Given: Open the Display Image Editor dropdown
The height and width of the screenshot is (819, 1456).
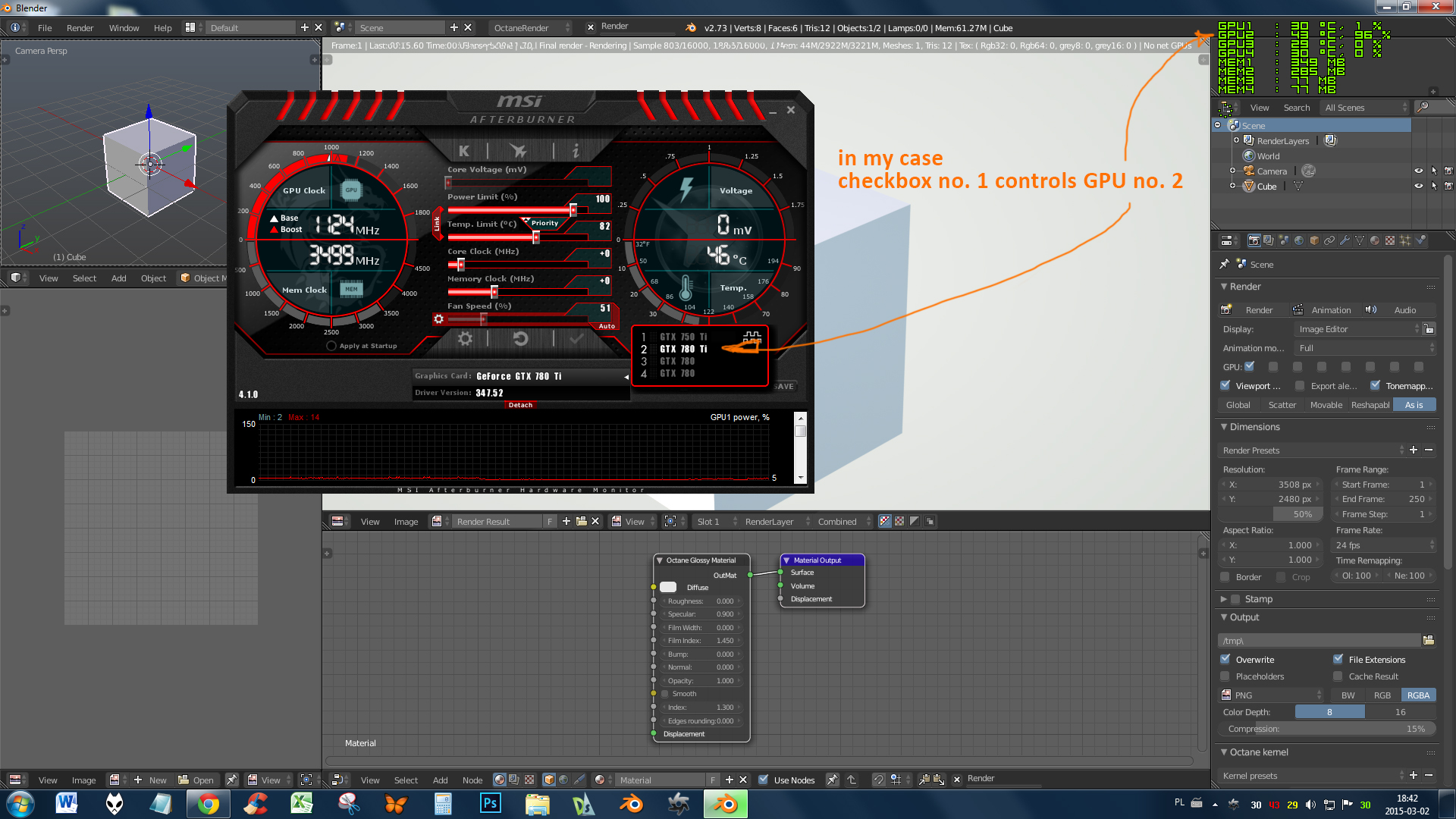Looking at the screenshot, I should [x=1357, y=329].
